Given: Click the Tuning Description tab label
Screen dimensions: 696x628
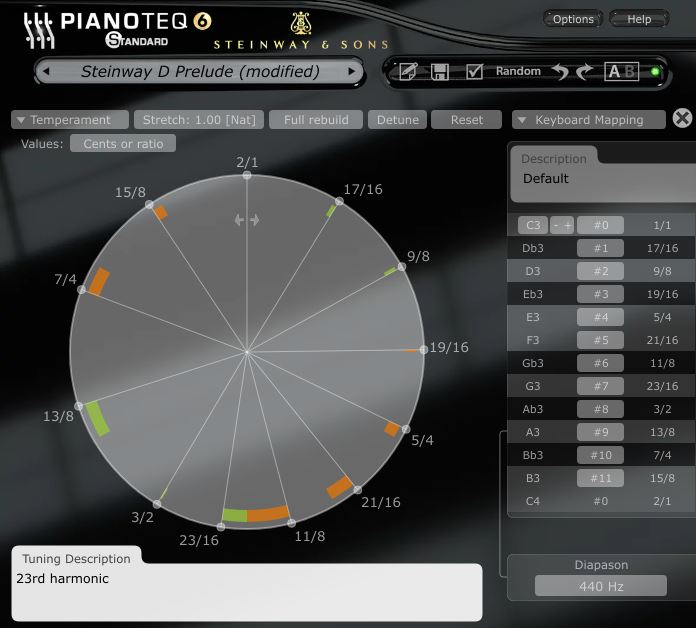Looking at the screenshot, I should click(76, 559).
